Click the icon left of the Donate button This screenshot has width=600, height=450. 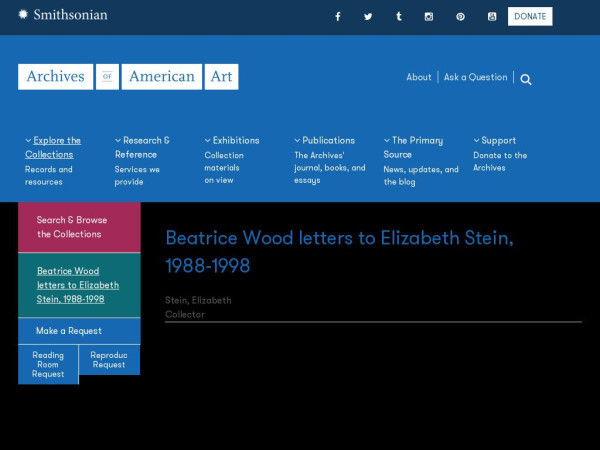coord(492,16)
